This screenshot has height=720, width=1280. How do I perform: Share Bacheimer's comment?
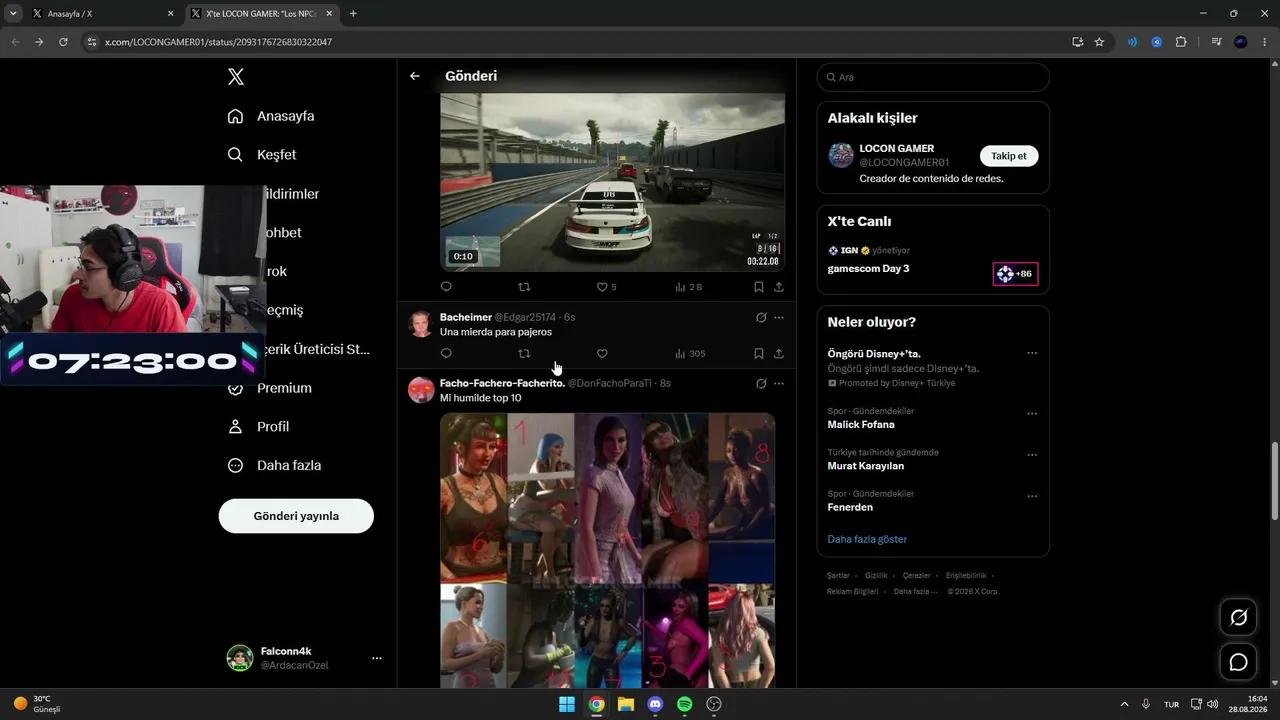pyautogui.click(x=779, y=353)
